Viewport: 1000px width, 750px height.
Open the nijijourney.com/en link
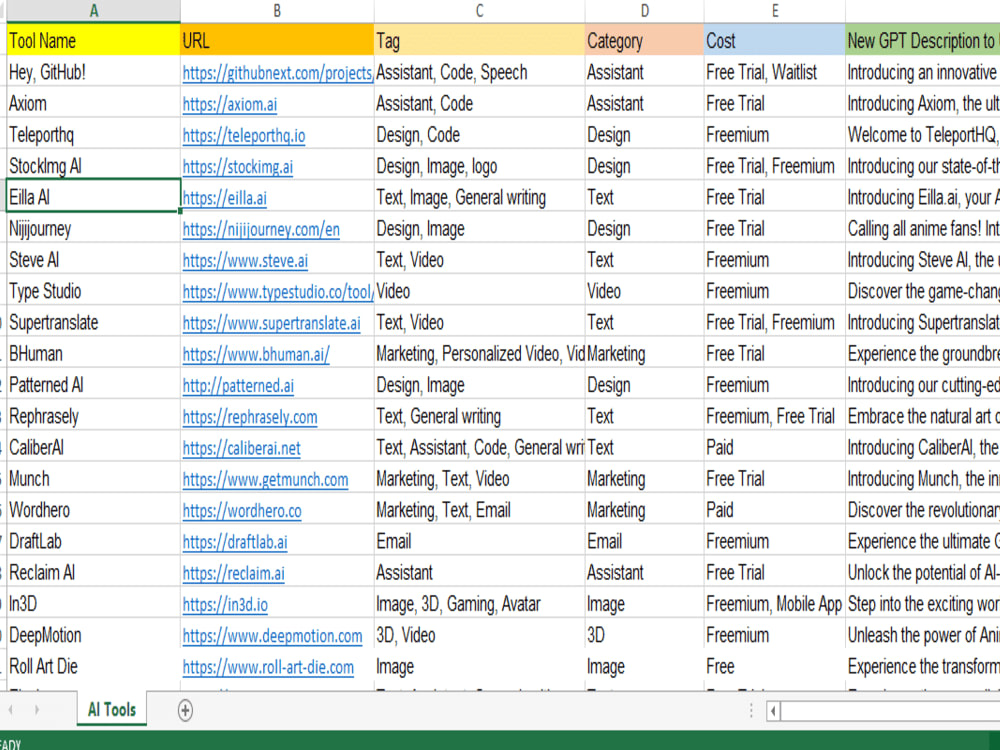pos(261,229)
